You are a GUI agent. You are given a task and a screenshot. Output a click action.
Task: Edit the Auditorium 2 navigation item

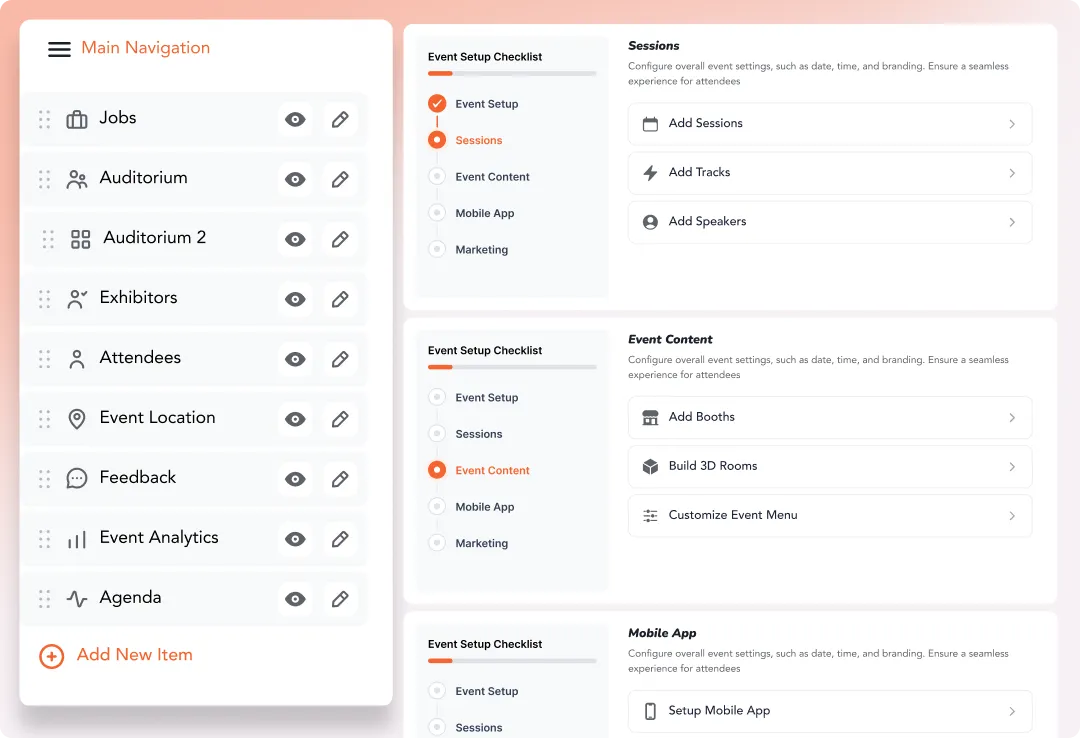[340, 240]
